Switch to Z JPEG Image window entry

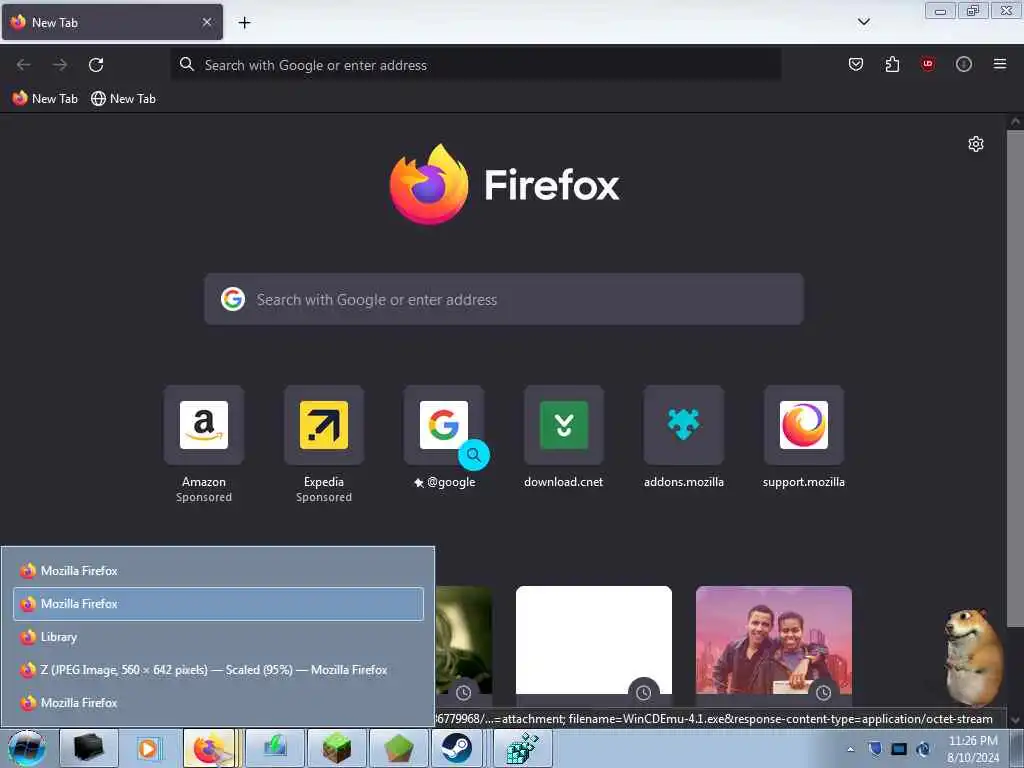pyautogui.click(x=218, y=670)
